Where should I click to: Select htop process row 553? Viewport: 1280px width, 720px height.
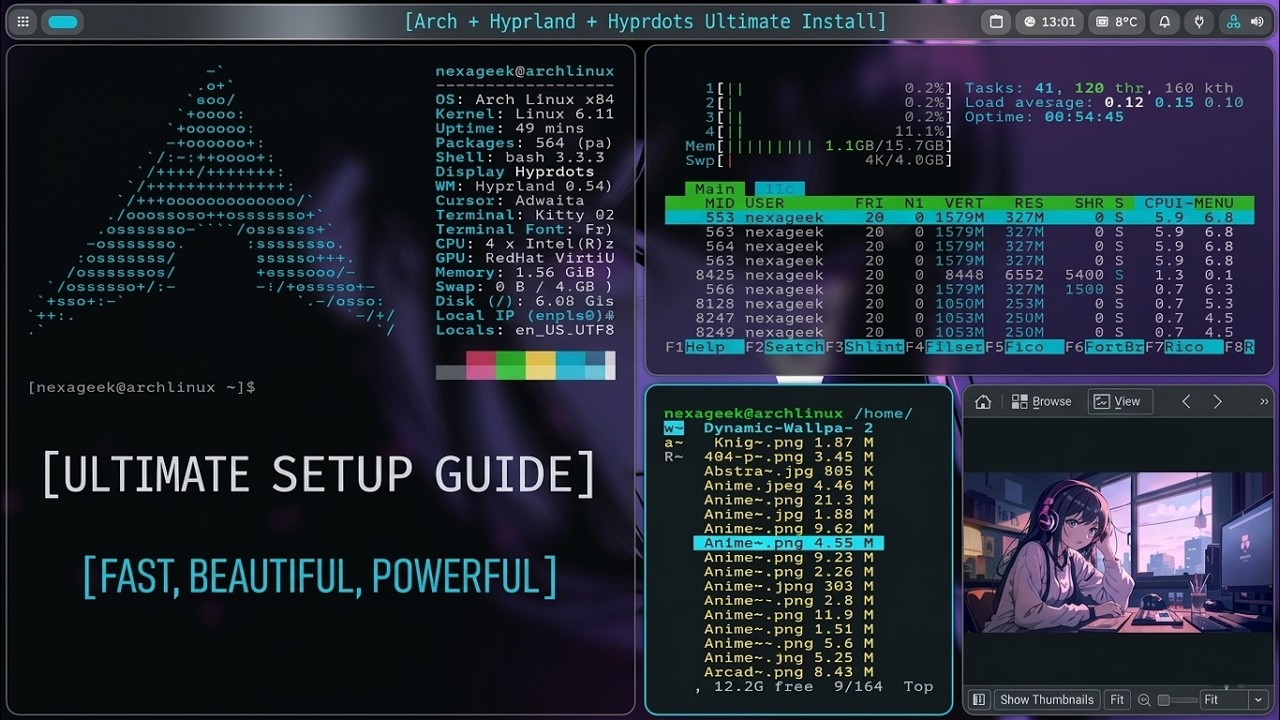[960, 217]
